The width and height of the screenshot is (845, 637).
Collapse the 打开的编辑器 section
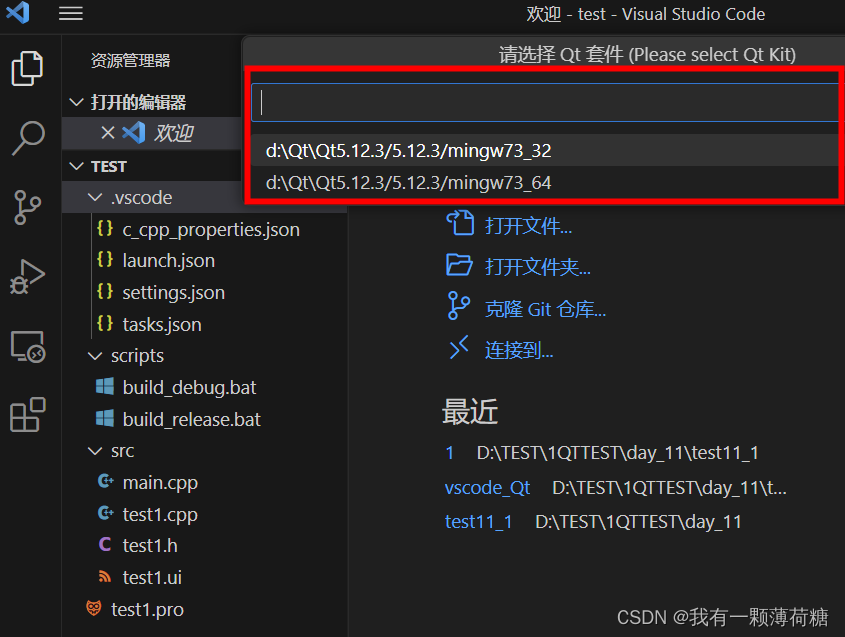click(77, 101)
